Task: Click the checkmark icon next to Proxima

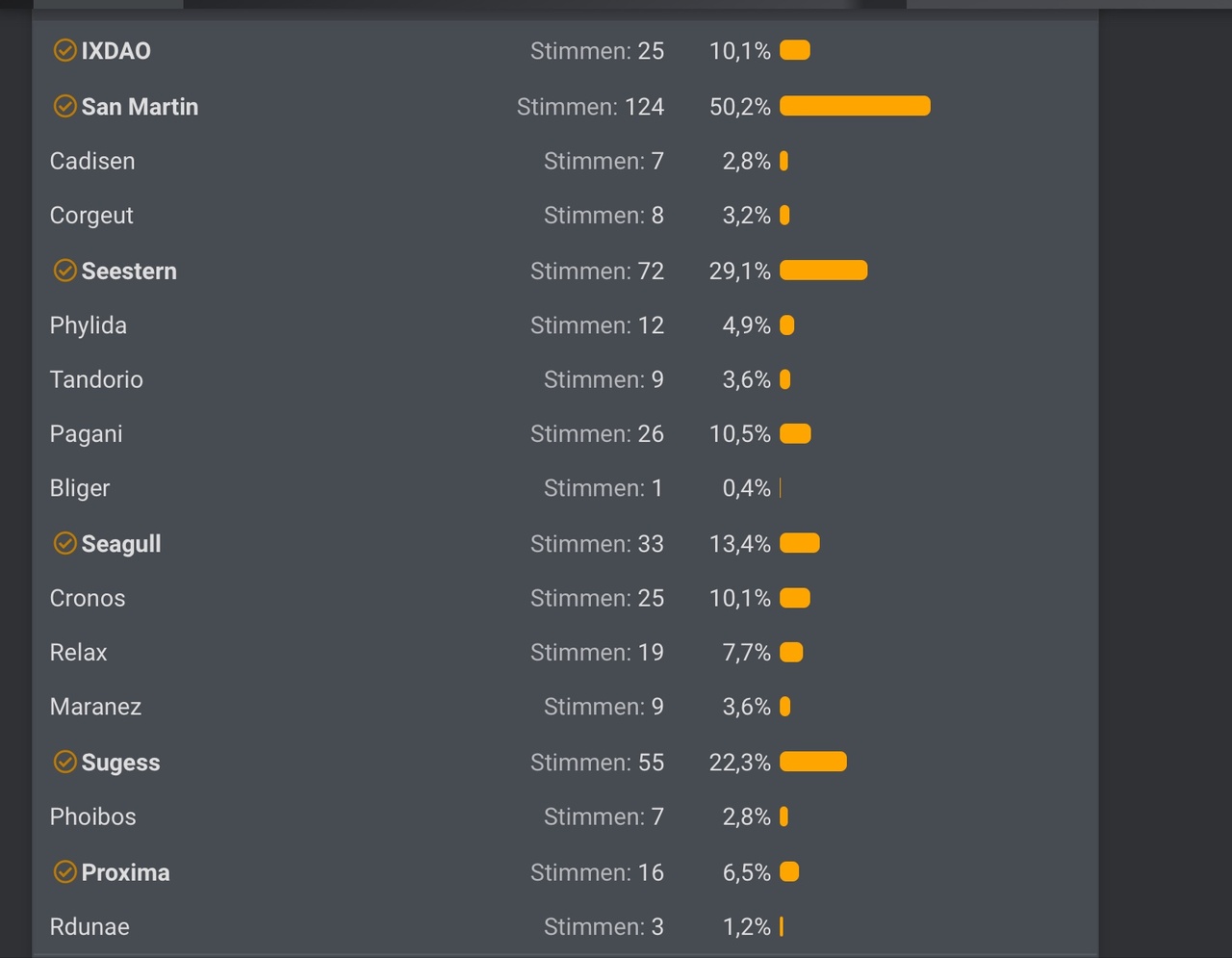Action: [x=64, y=872]
